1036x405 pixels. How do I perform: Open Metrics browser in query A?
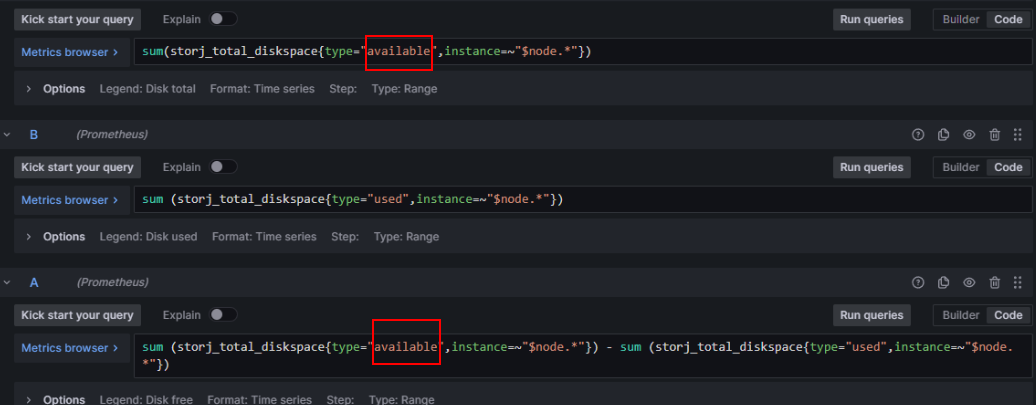click(69, 348)
